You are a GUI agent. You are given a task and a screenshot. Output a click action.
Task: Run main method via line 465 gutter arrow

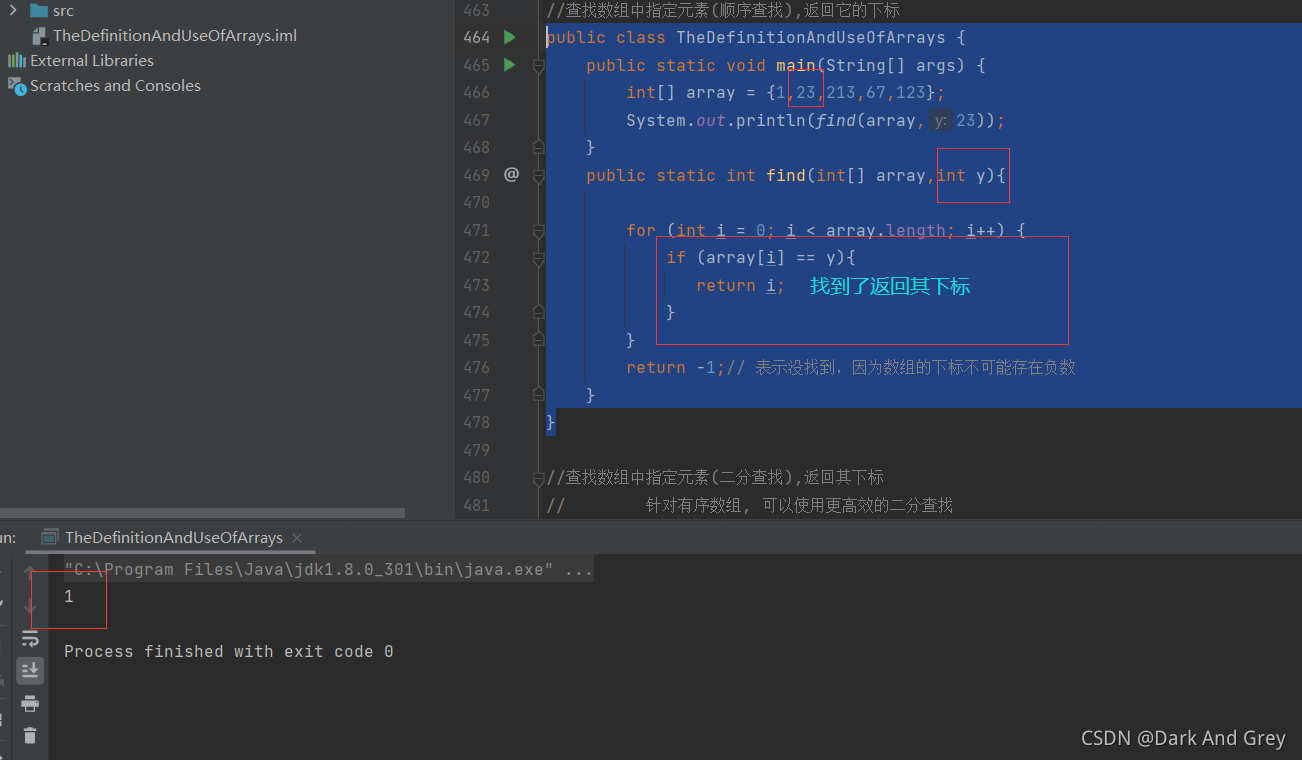(x=510, y=65)
